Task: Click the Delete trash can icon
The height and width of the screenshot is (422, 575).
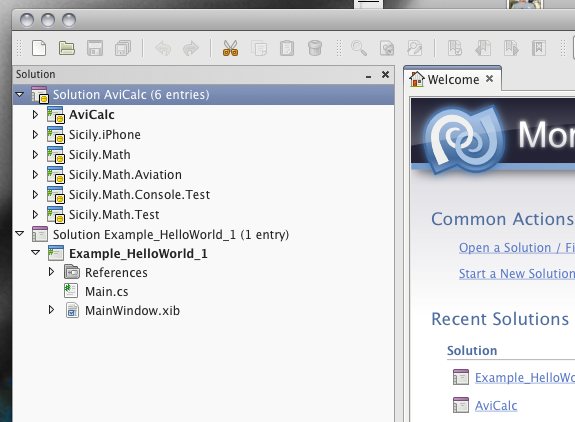Action: pos(315,48)
